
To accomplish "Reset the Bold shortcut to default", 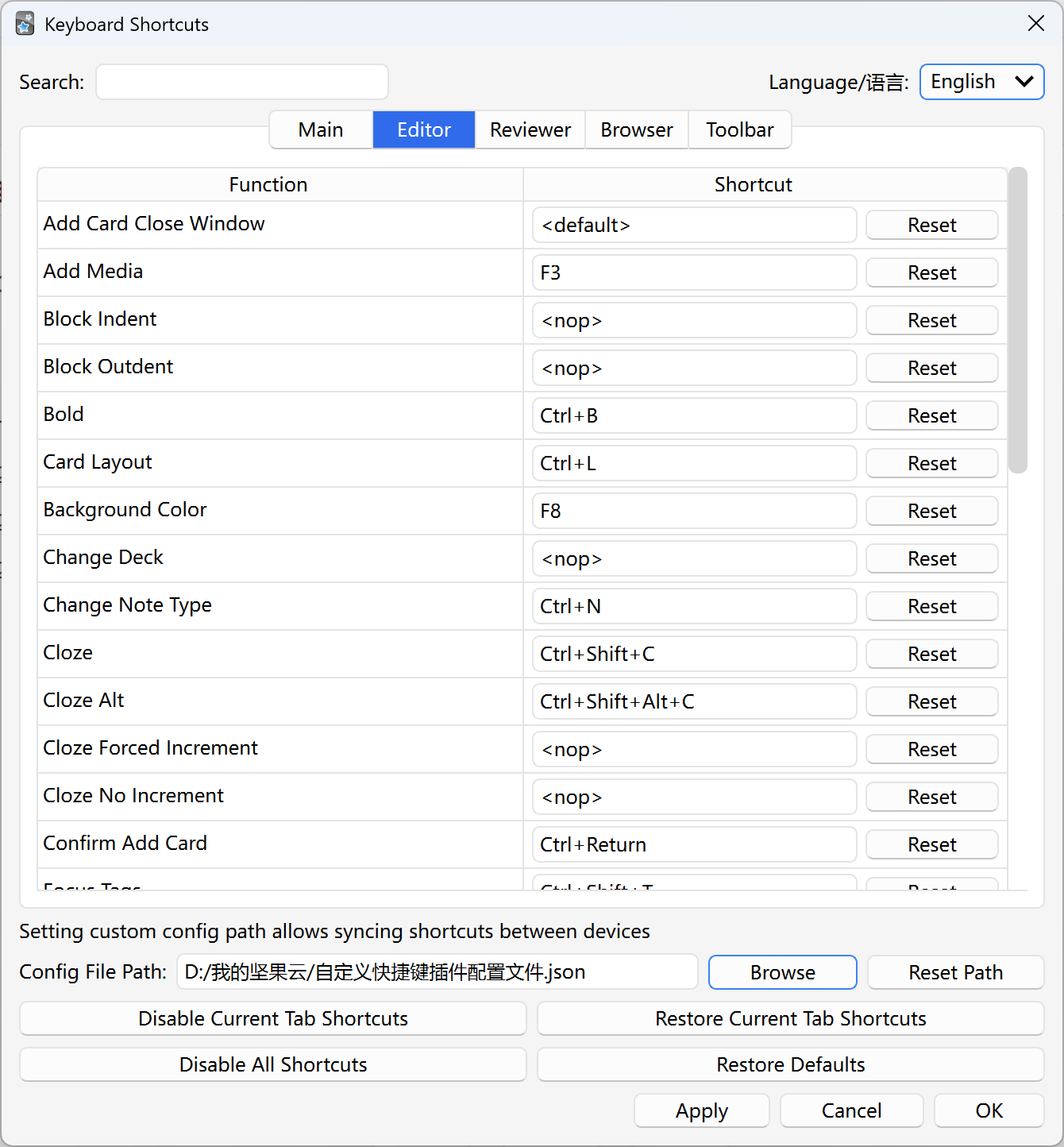I will tap(931, 415).
